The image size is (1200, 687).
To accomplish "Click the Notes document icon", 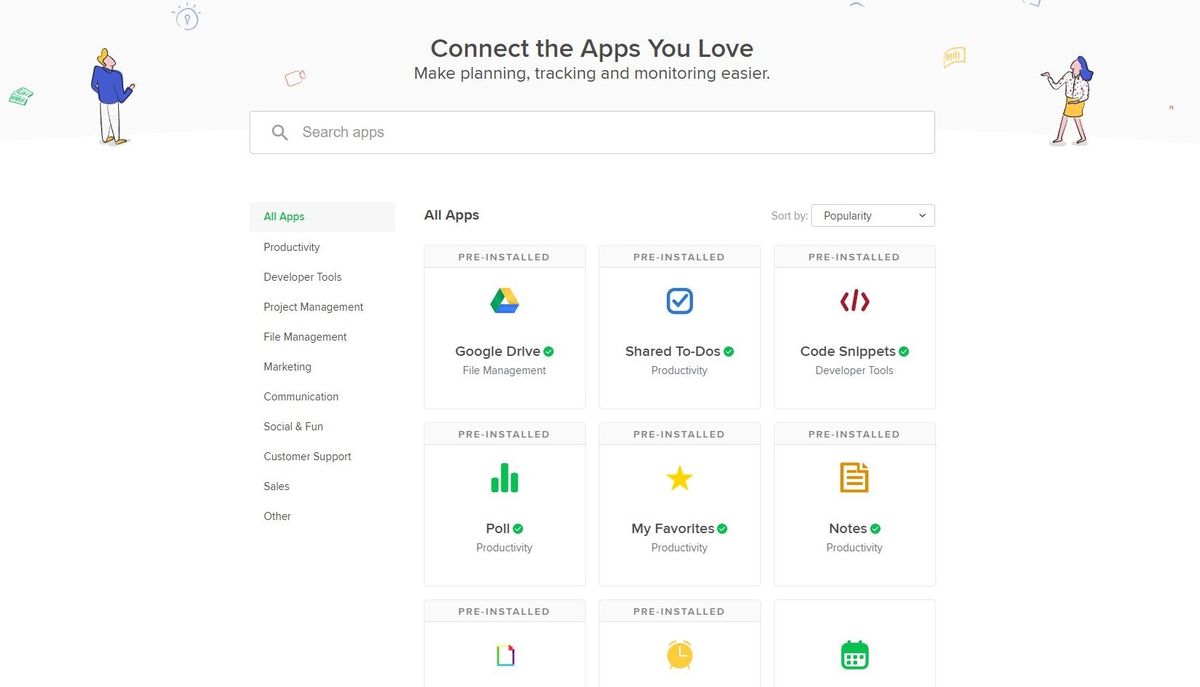I will pyautogui.click(x=854, y=478).
